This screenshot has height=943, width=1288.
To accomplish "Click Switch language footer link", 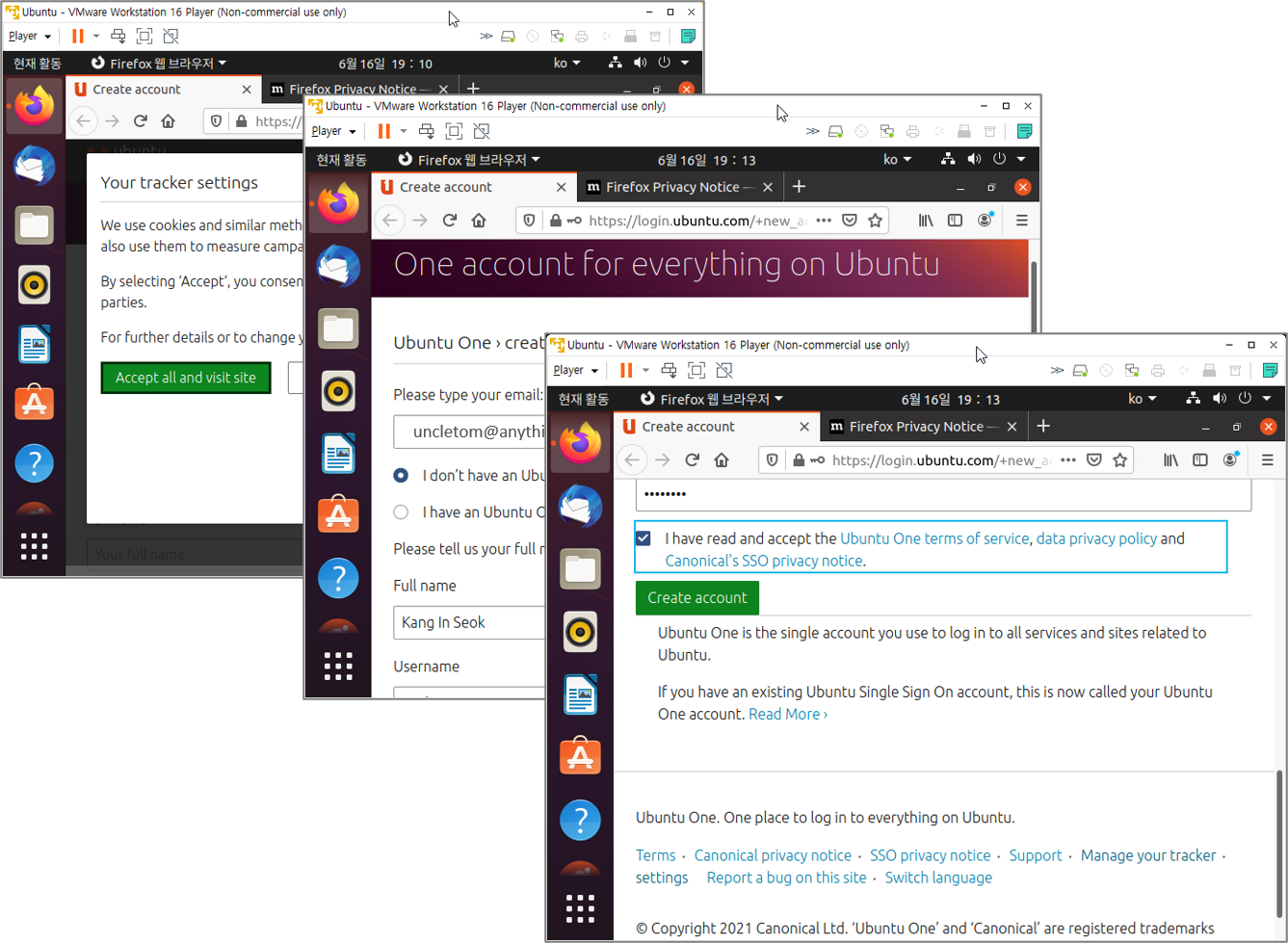I will pos(938,878).
